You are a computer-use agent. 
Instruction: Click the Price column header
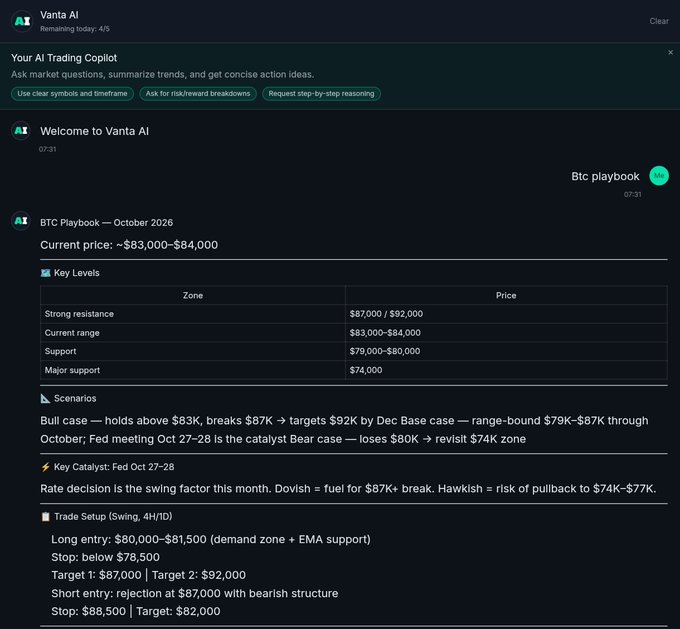[x=506, y=295]
